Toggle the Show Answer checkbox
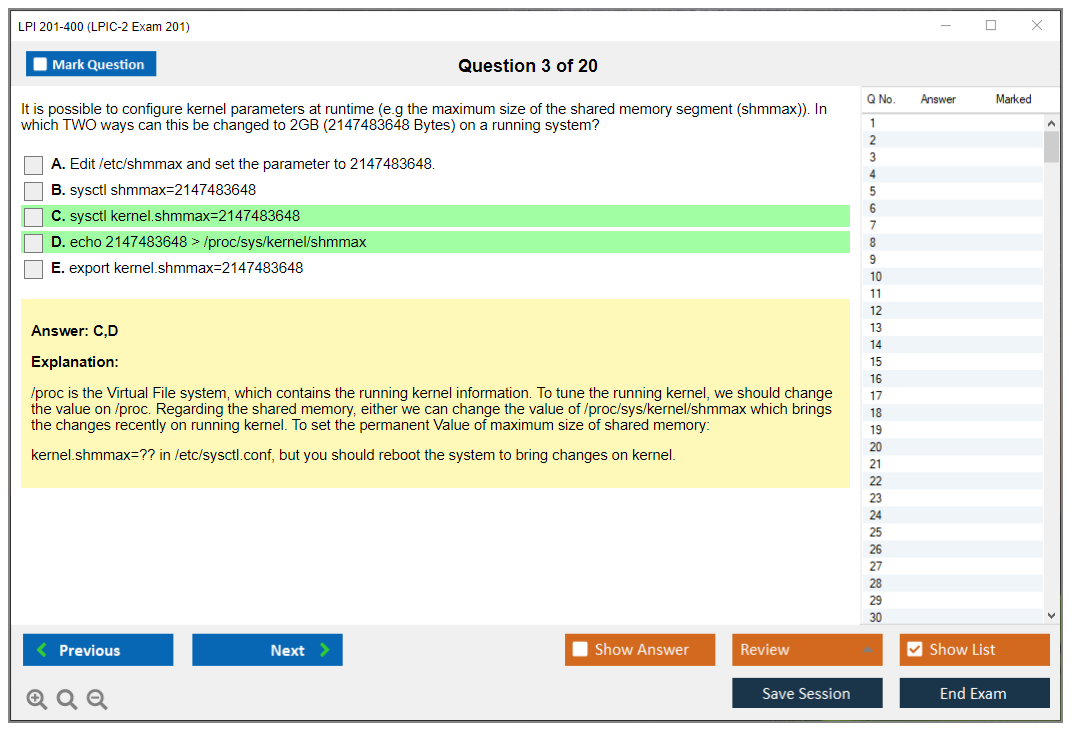The width and height of the screenshot is (1075, 735). [x=581, y=650]
